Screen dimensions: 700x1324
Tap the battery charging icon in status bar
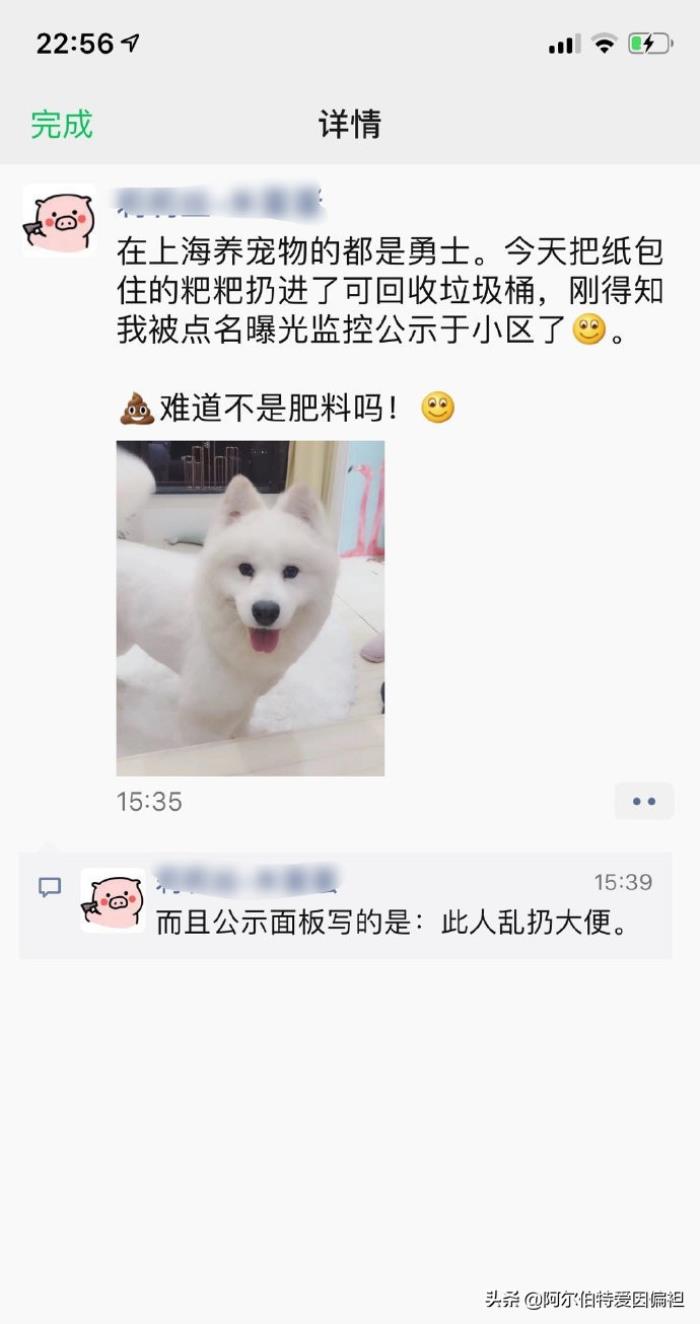[650, 44]
